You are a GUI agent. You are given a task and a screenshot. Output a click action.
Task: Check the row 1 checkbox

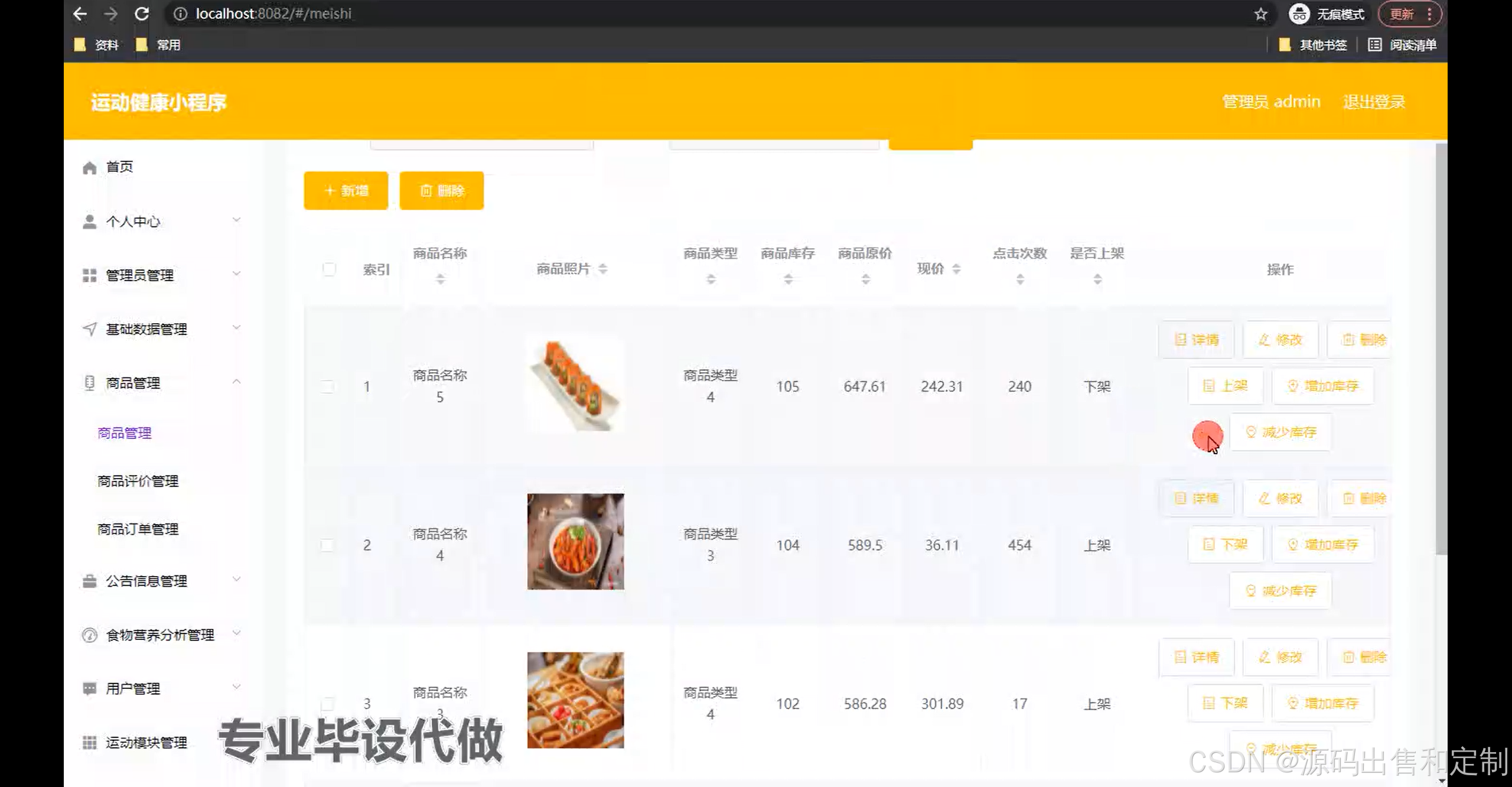(327, 386)
